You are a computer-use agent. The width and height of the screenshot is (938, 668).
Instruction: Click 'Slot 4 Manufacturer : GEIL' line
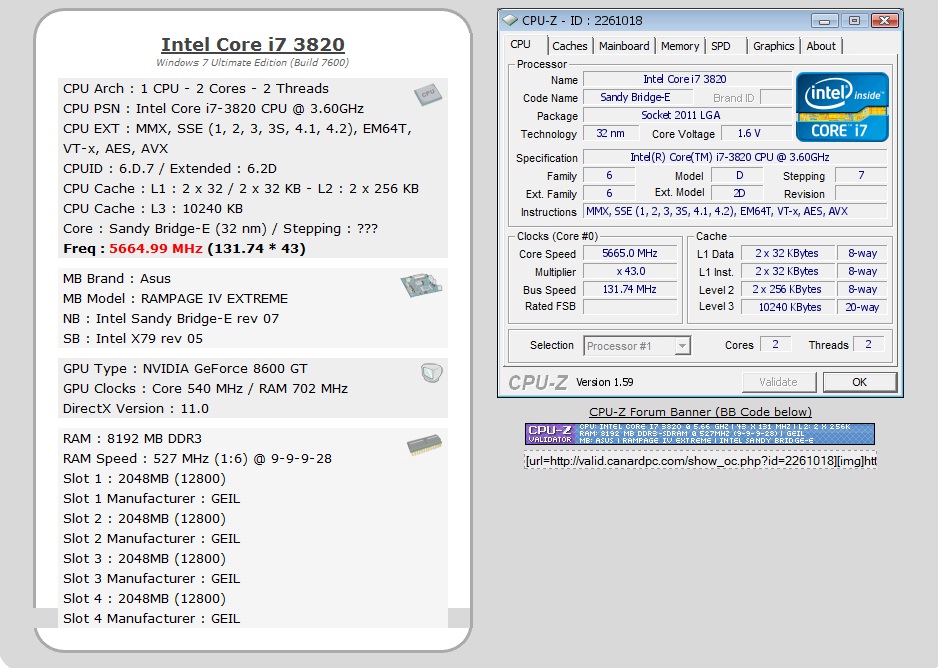pyautogui.click(x=151, y=618)
